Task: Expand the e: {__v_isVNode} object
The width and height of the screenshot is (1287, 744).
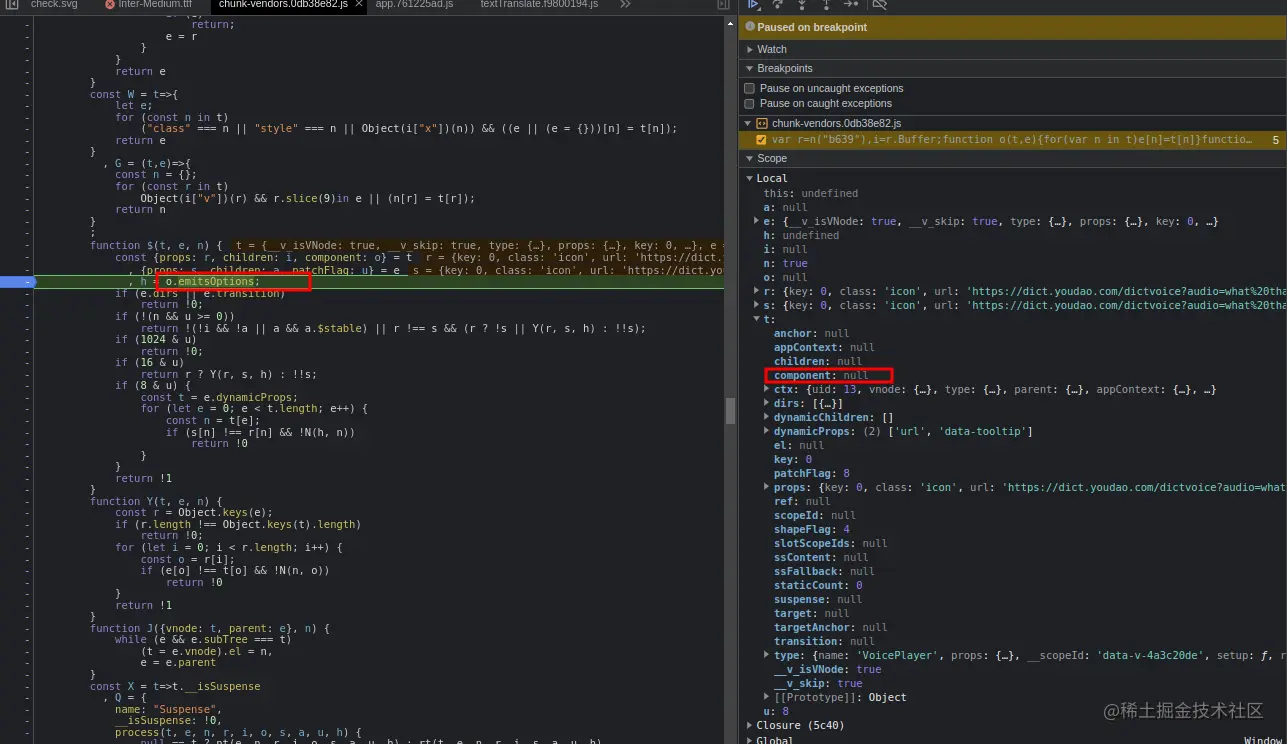Action: [x=757, y=221]
